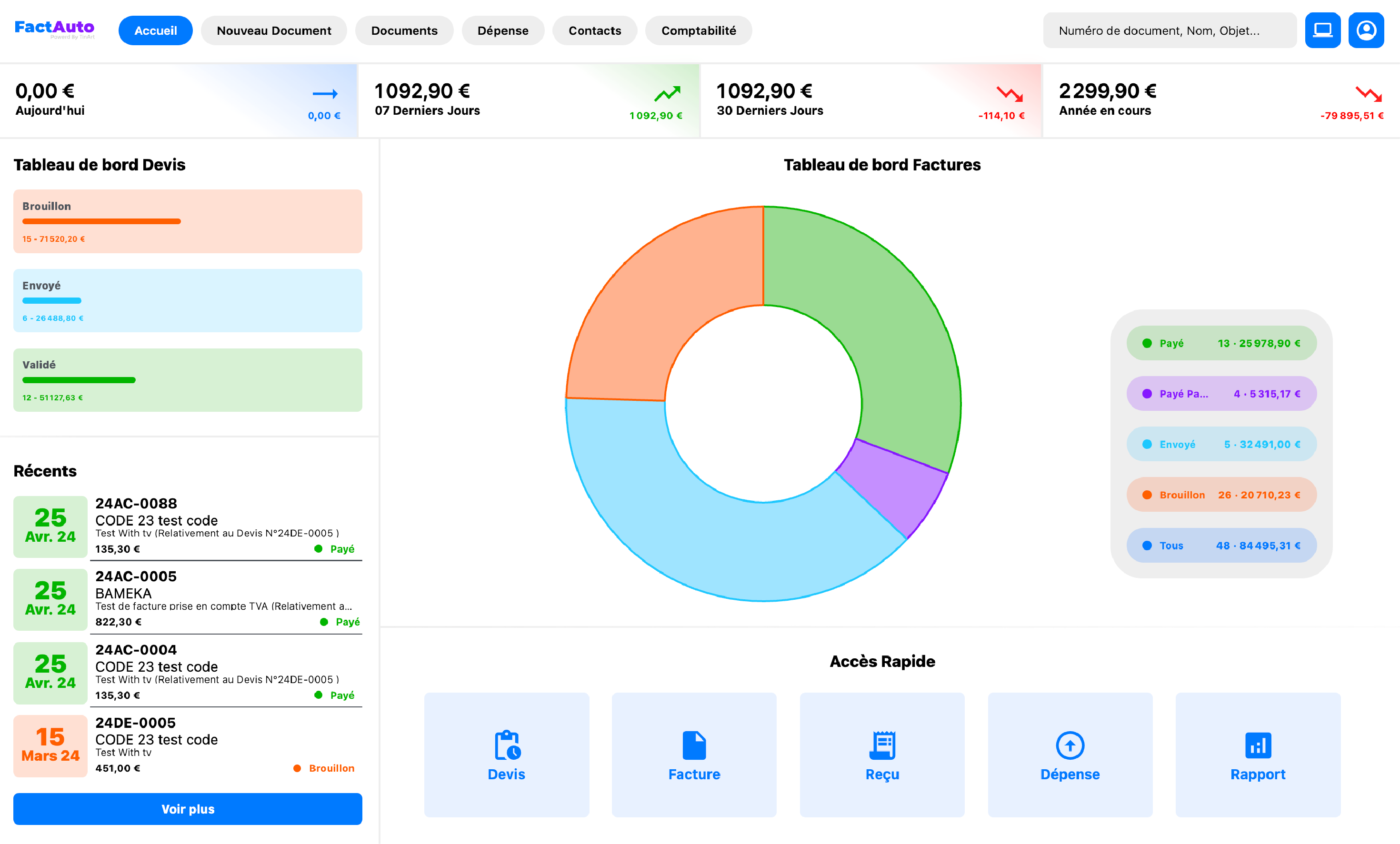Click the search field for document number
Viewport: 1400px width, 844px height.
coord(1170,30)
